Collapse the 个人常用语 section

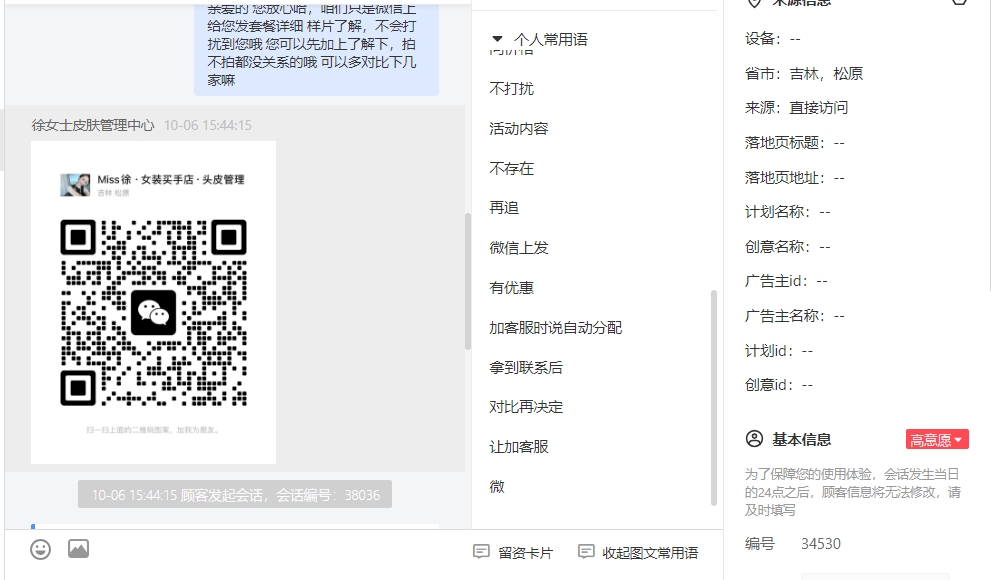pos(497,39)
